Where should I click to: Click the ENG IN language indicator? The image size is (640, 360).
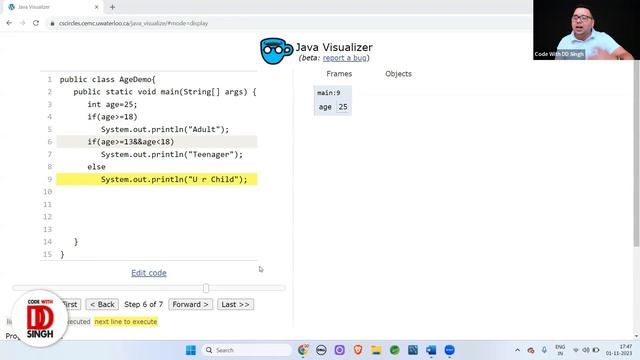(560, 350)
